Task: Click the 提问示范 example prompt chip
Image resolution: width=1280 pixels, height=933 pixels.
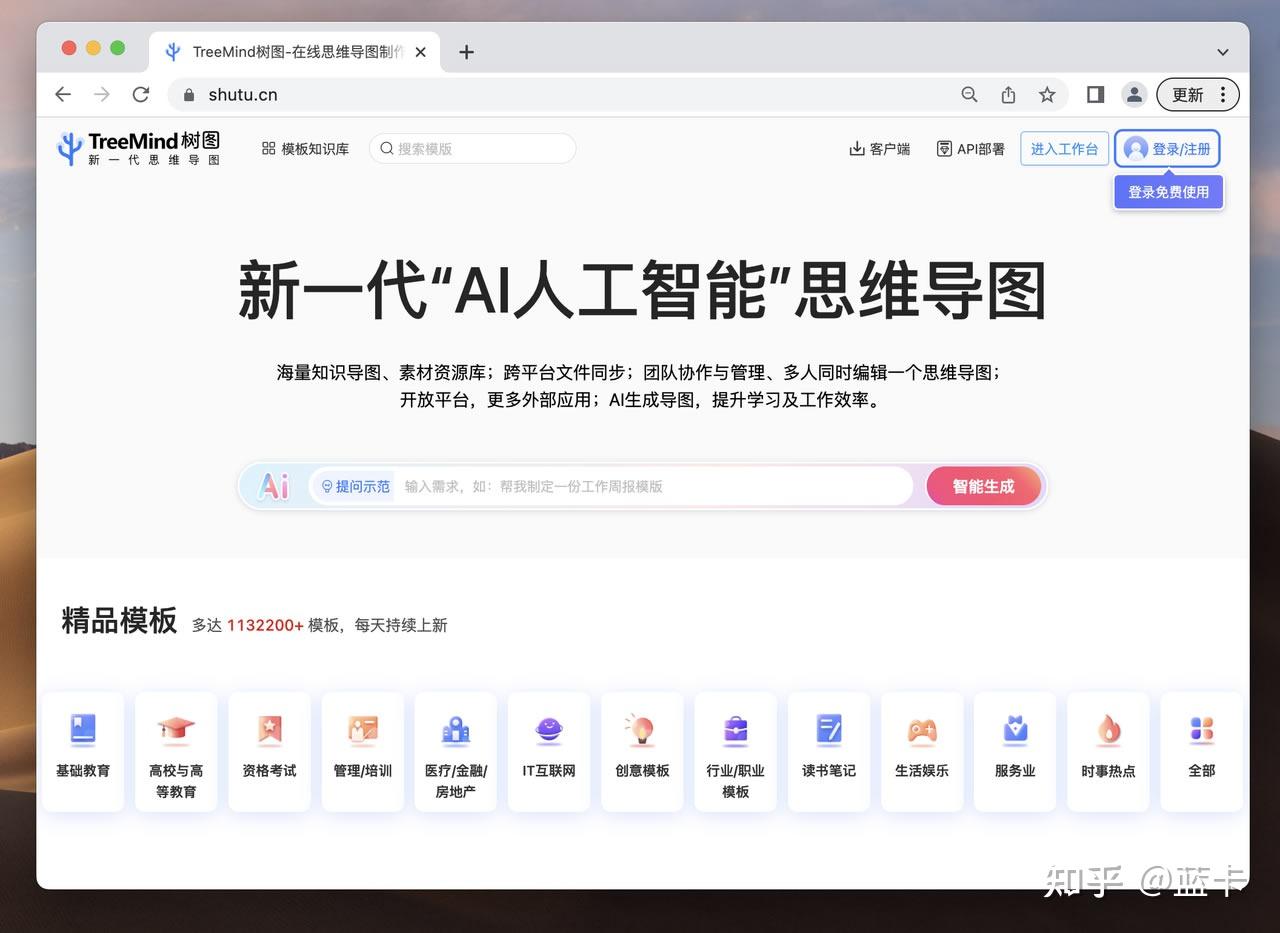Action: (x=353, y=486)
